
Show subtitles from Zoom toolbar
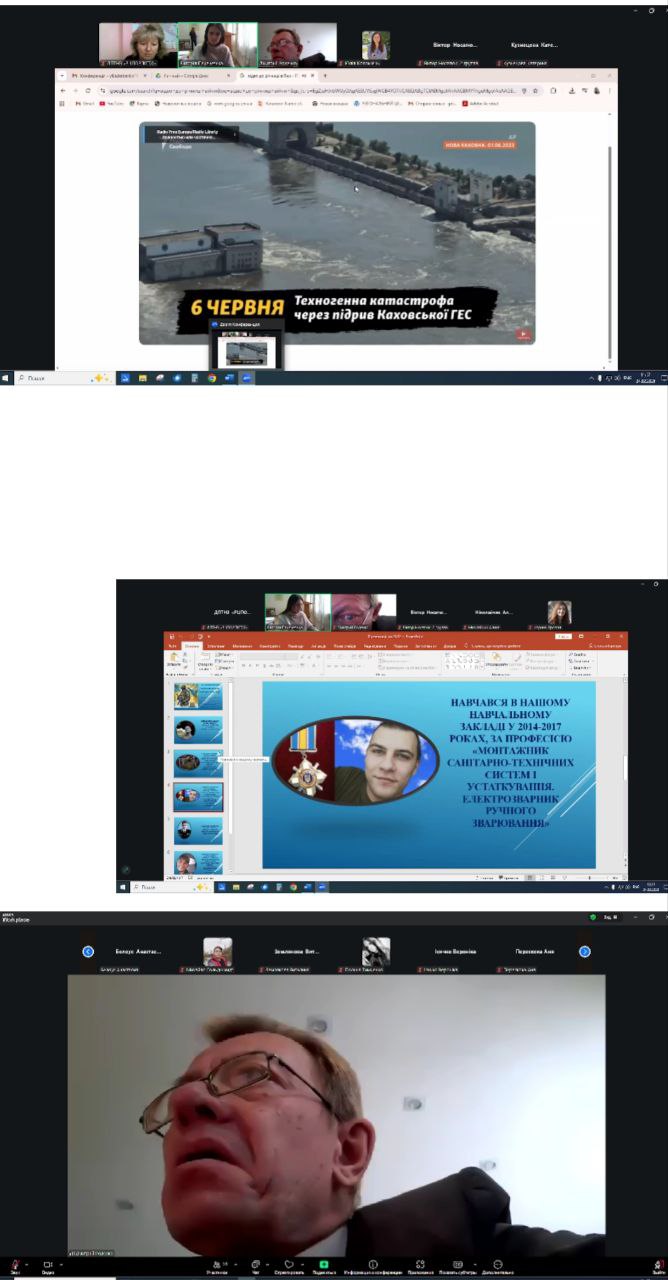(458, 1264)
